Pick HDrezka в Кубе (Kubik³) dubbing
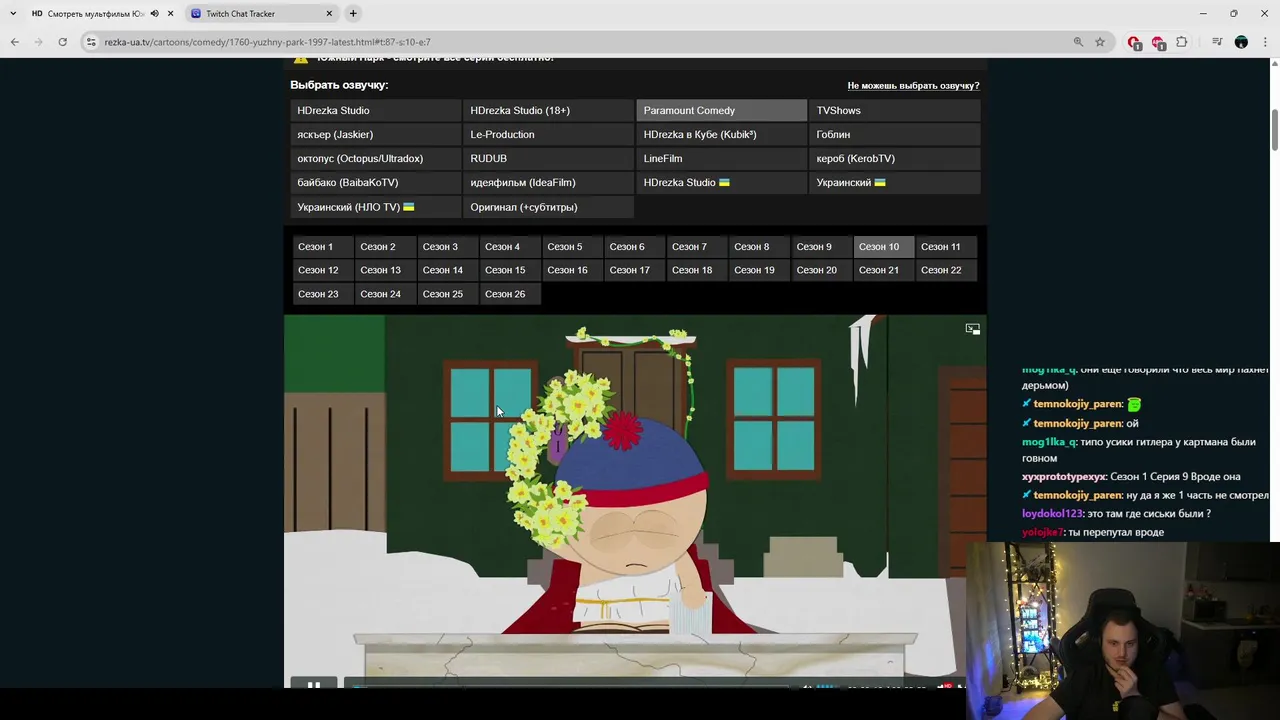 click(722, 134)
